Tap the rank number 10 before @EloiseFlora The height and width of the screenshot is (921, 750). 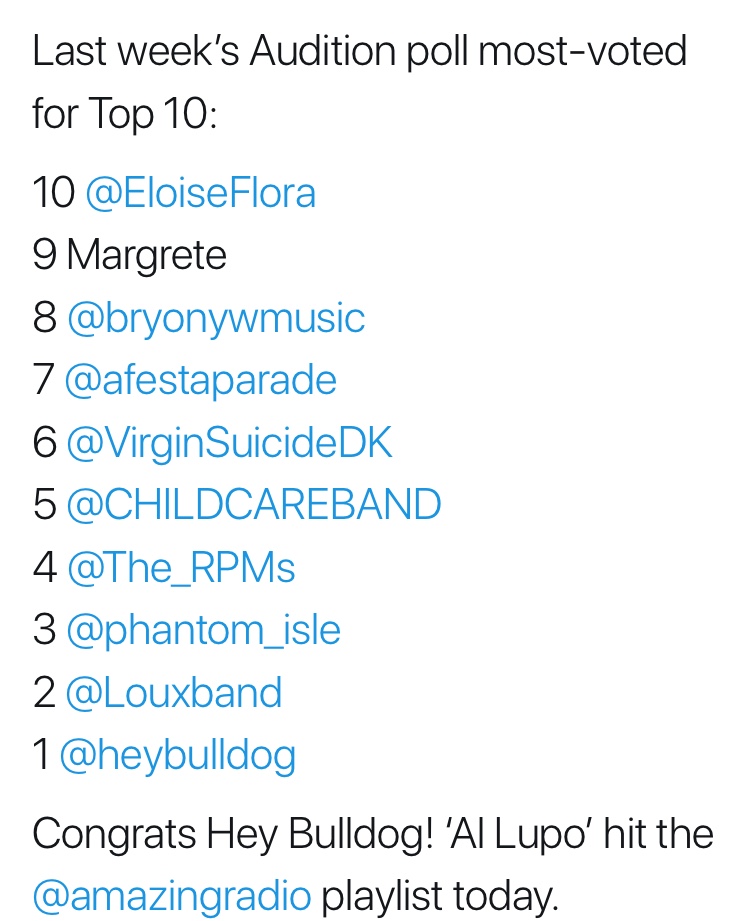(x=53, y=193)
